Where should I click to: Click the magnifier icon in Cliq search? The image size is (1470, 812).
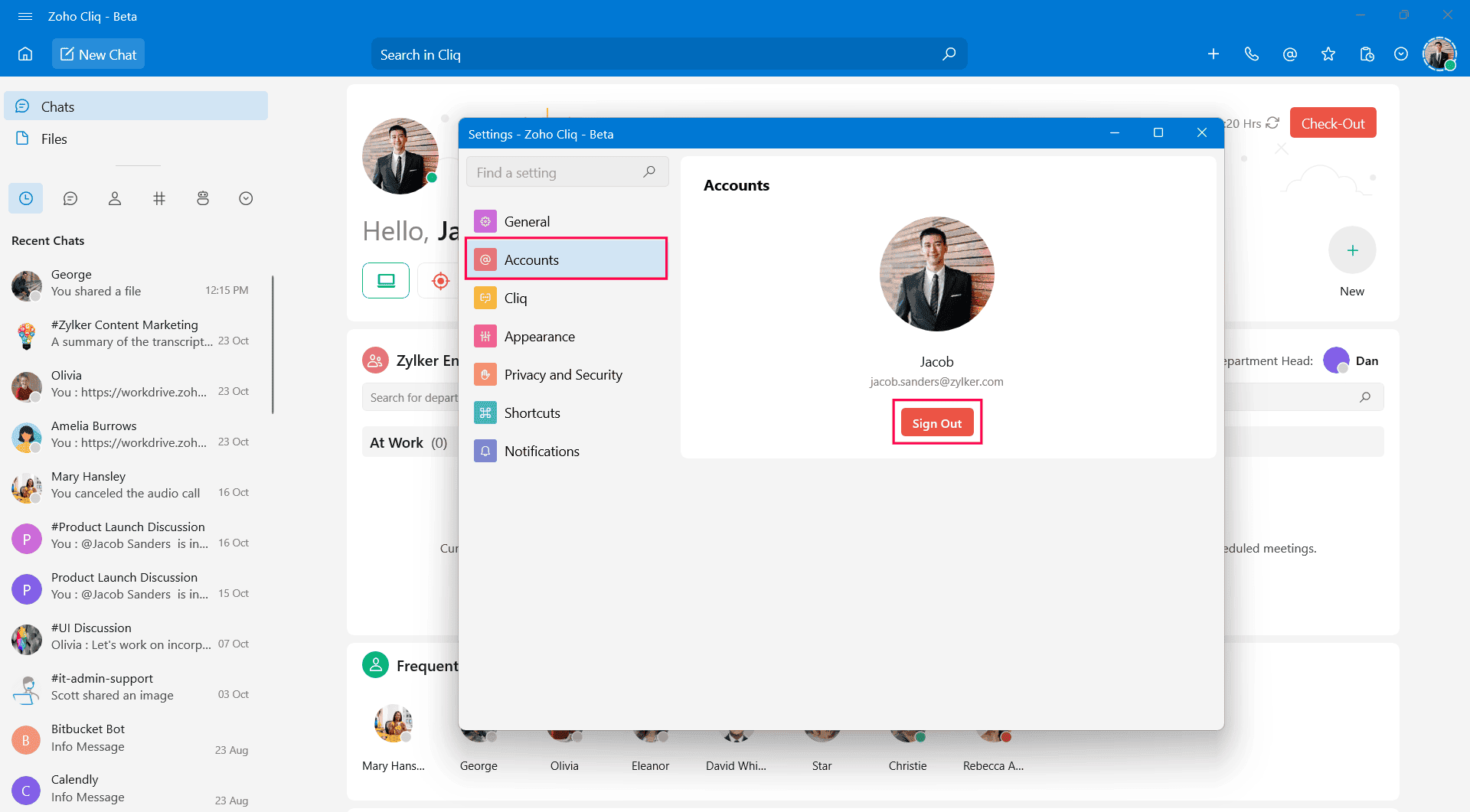click(x=949, y=54)
